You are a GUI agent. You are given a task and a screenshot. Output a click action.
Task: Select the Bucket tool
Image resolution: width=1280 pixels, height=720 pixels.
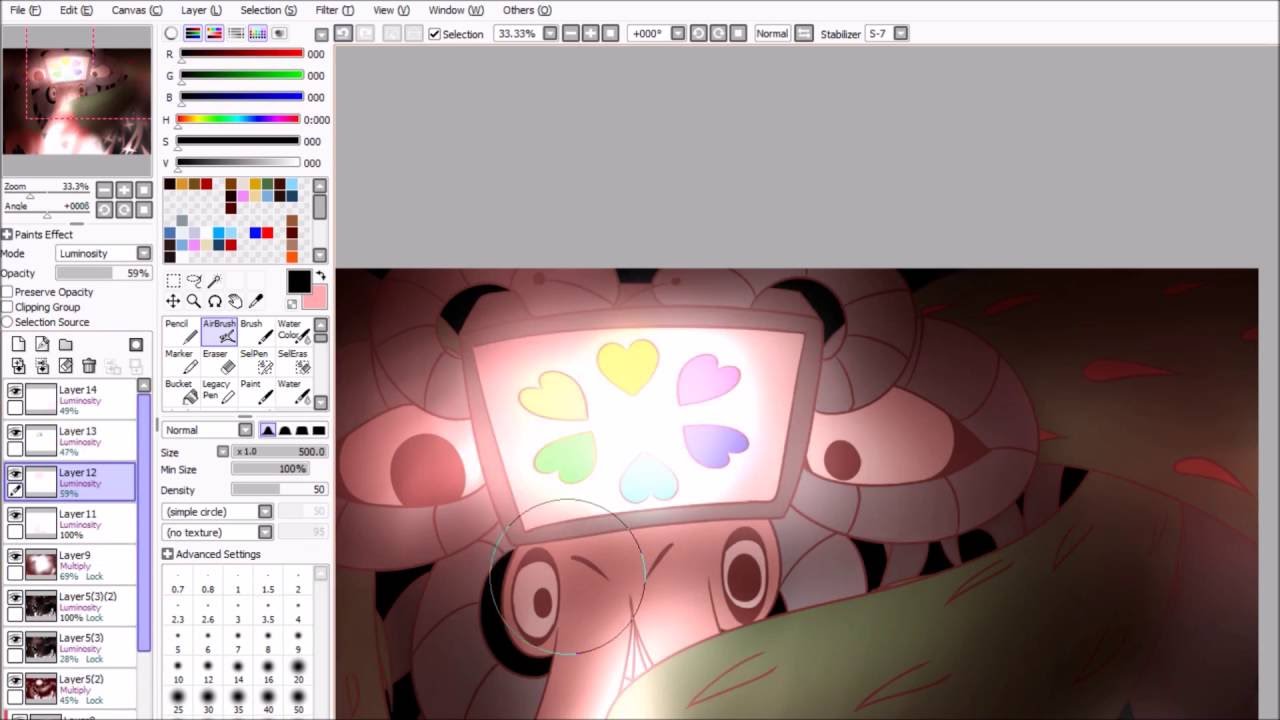[x=181, y=391]
